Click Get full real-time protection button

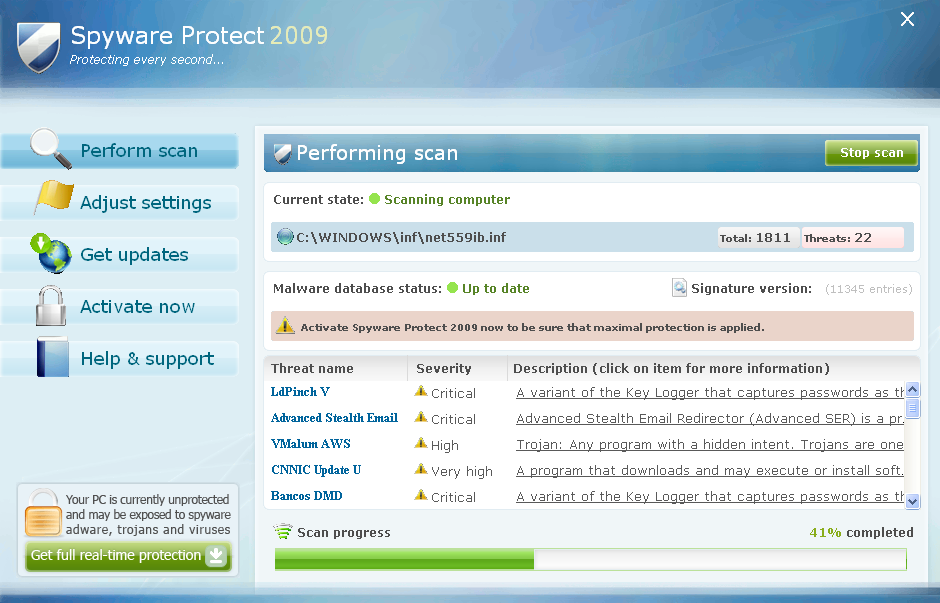click(x=128, y=556)
